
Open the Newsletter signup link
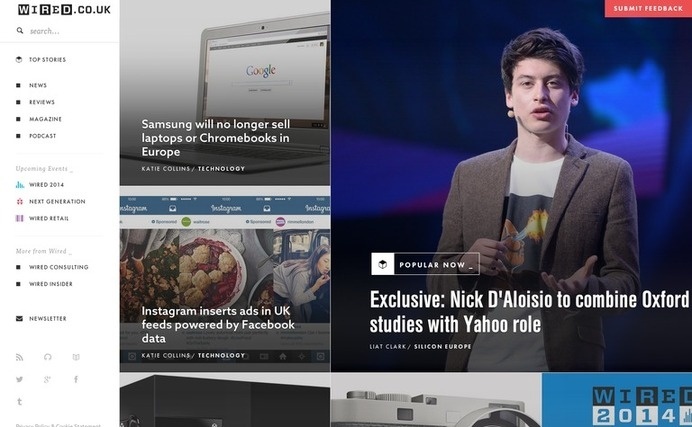pyautogui.click(x=47, y=319)
